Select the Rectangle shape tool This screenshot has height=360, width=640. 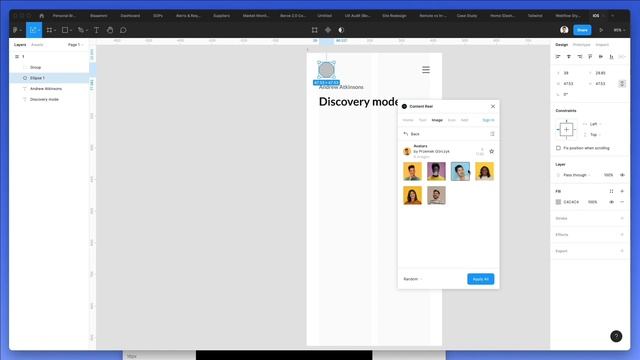click(64, 30)
